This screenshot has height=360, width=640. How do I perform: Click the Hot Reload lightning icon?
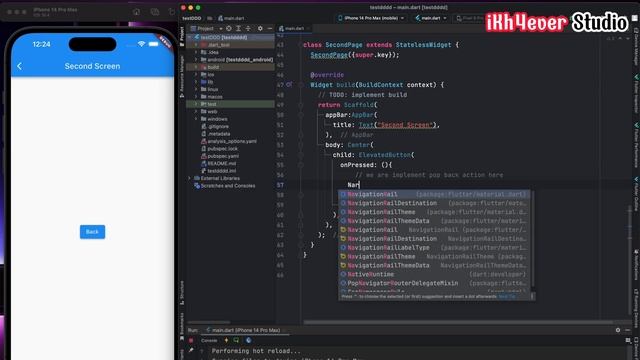[x=226, y=340]
